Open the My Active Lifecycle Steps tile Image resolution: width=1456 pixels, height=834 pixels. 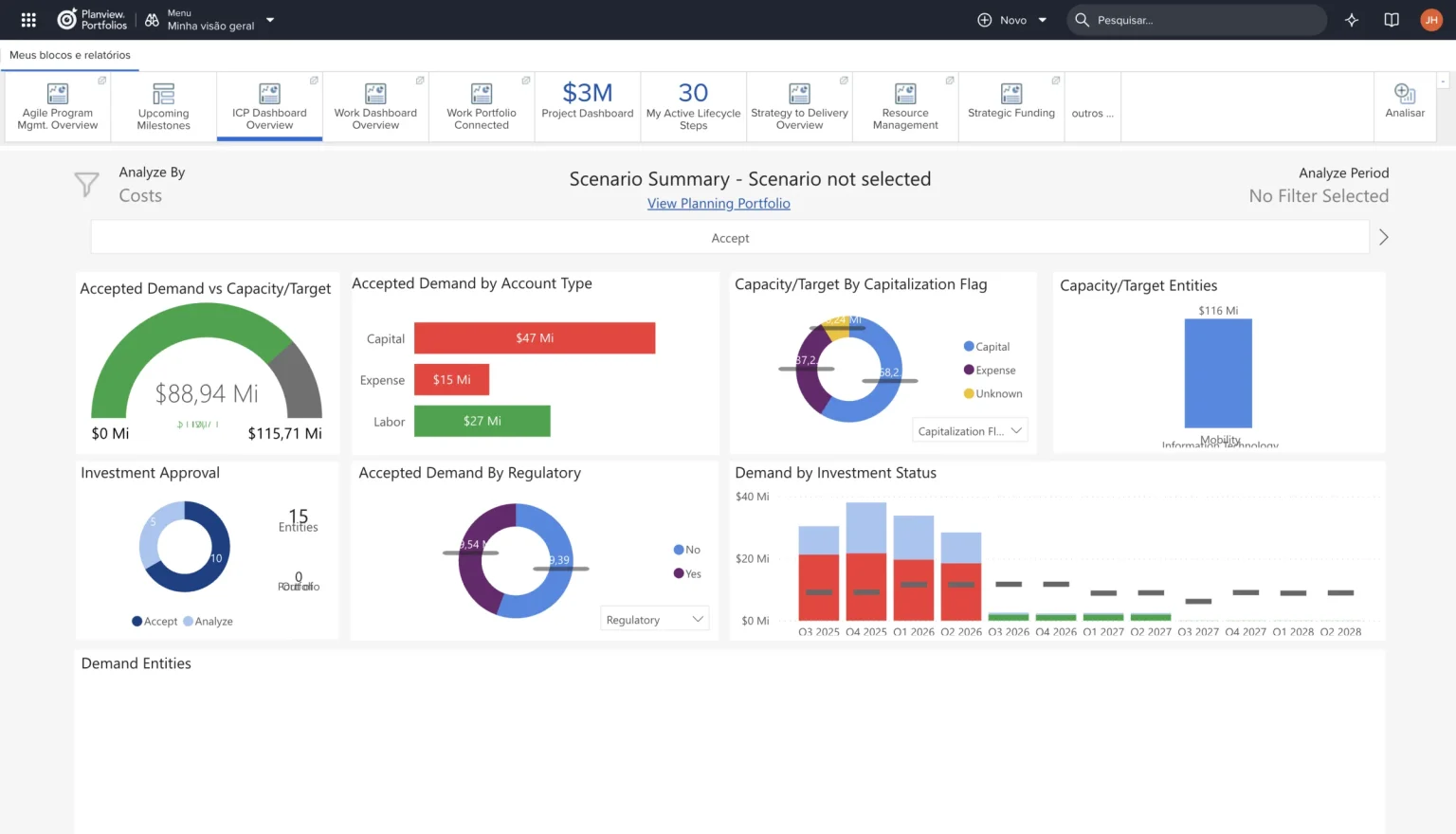pos(694,107)
